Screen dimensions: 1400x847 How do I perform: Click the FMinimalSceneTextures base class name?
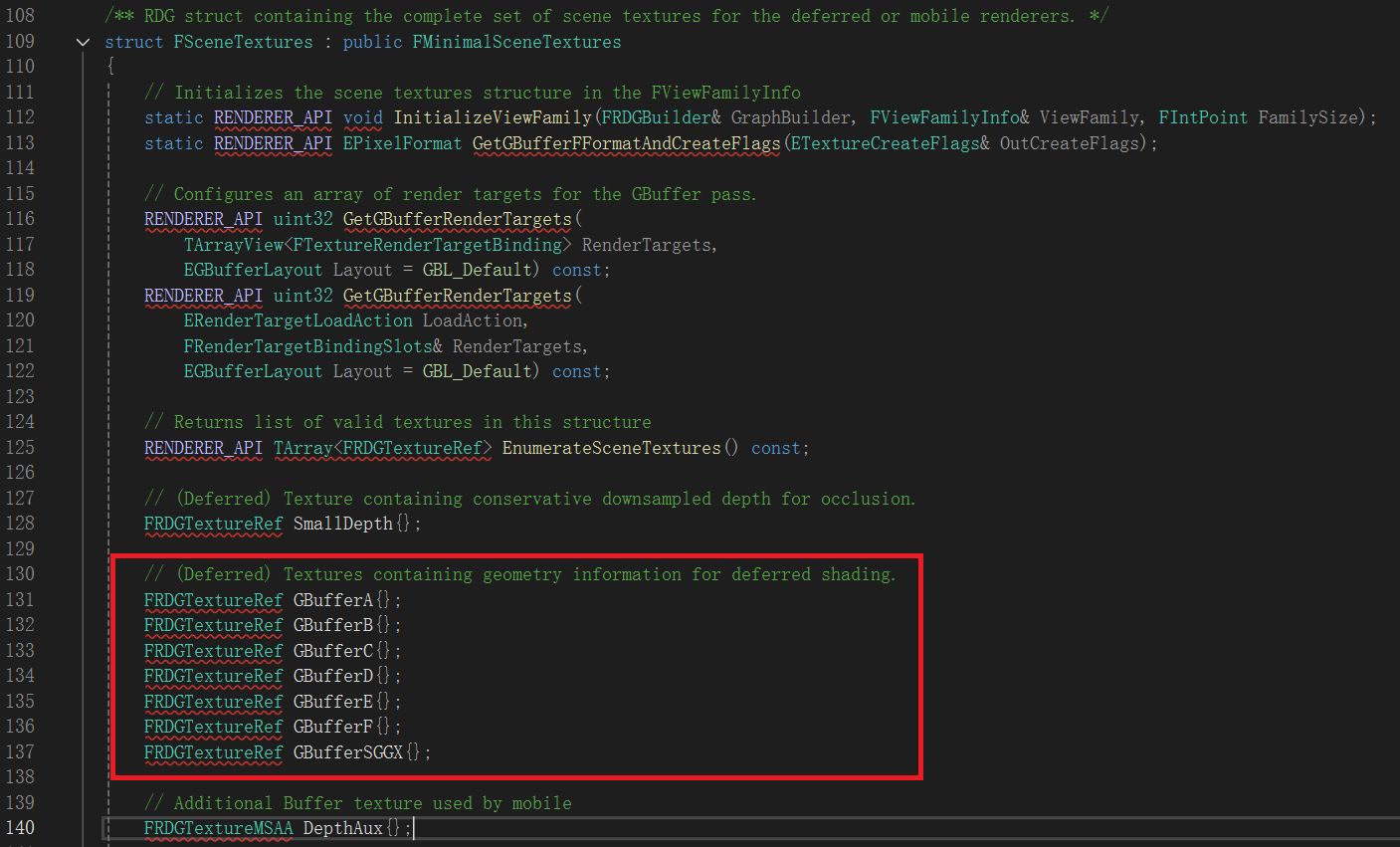point(516,42)
